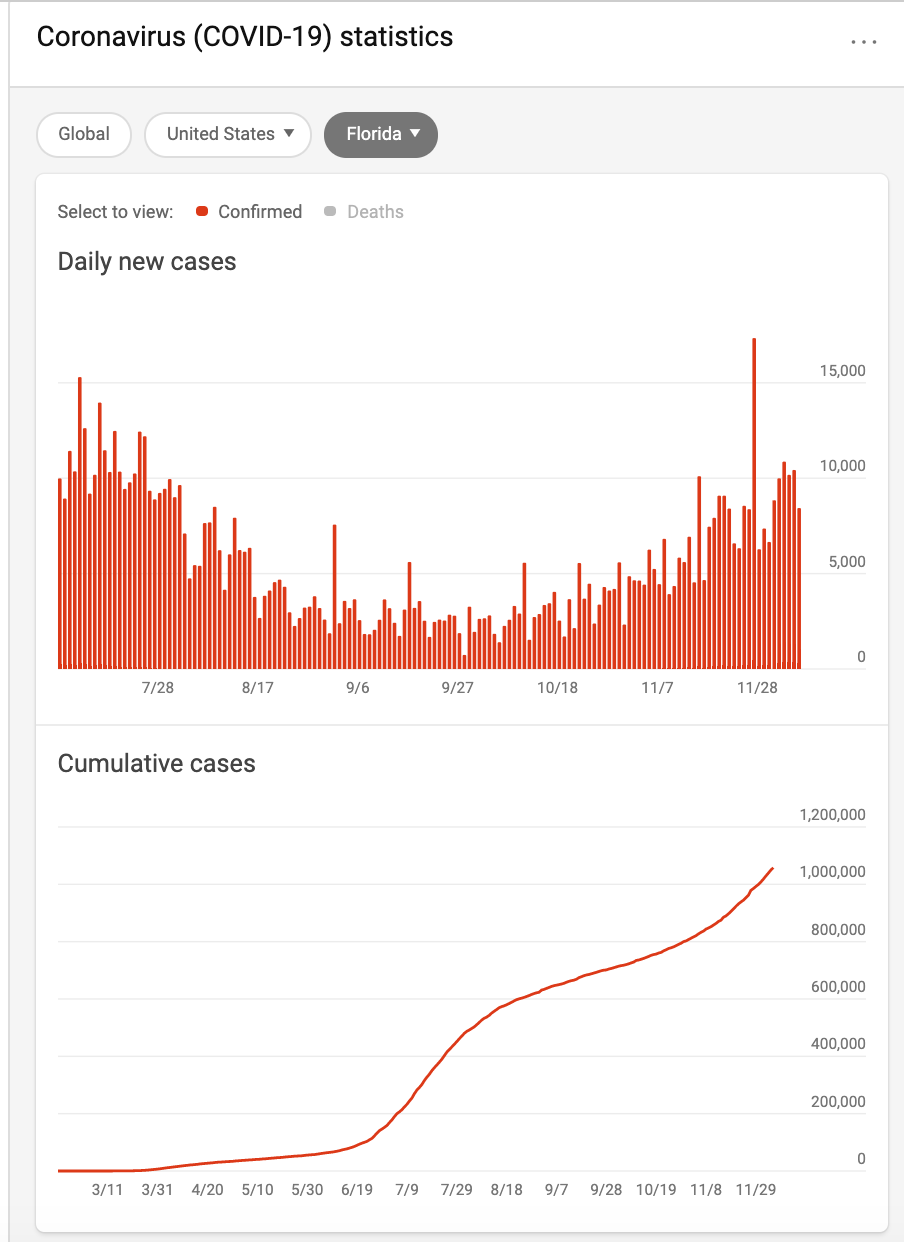Click the 800,000 axis label
The image size is (904, 1242).
[839, 930]
